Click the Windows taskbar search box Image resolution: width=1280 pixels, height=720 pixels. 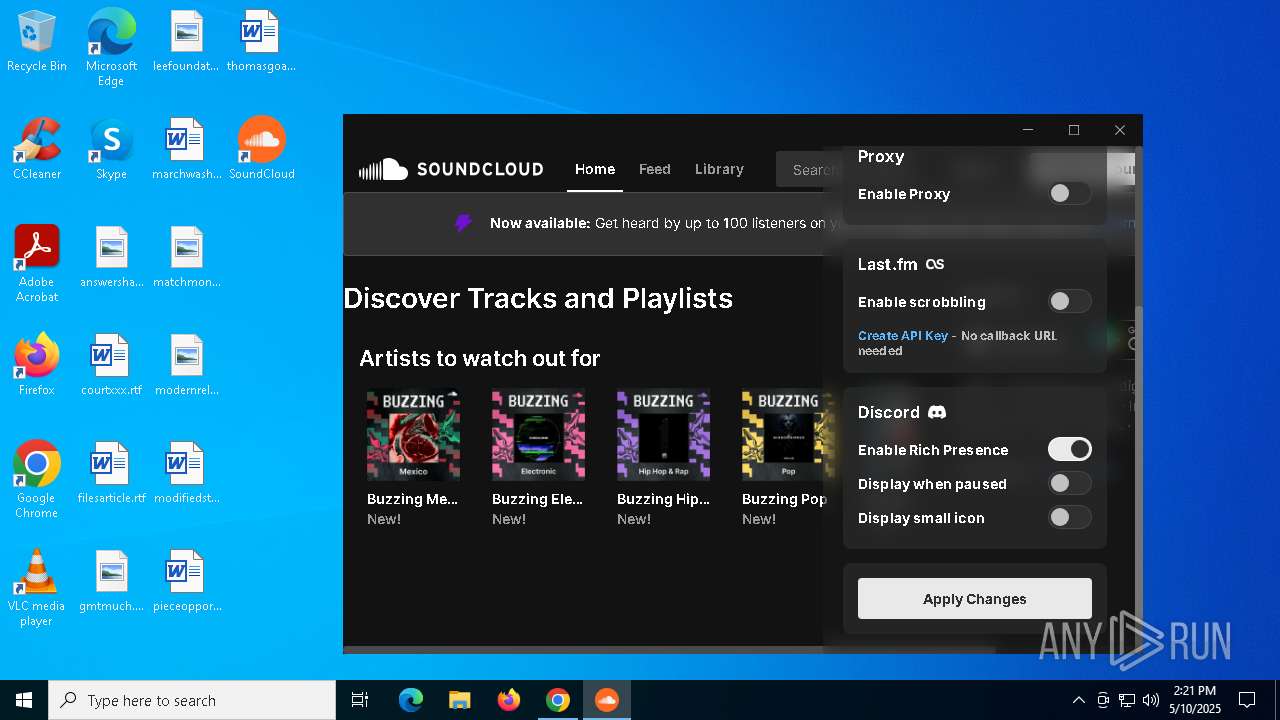click(192, 700)
